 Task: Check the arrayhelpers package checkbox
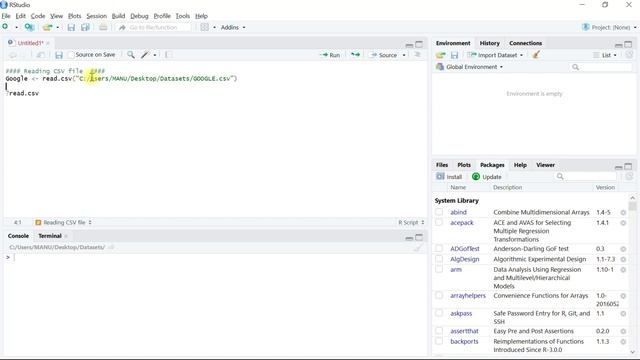coord(439,296)
